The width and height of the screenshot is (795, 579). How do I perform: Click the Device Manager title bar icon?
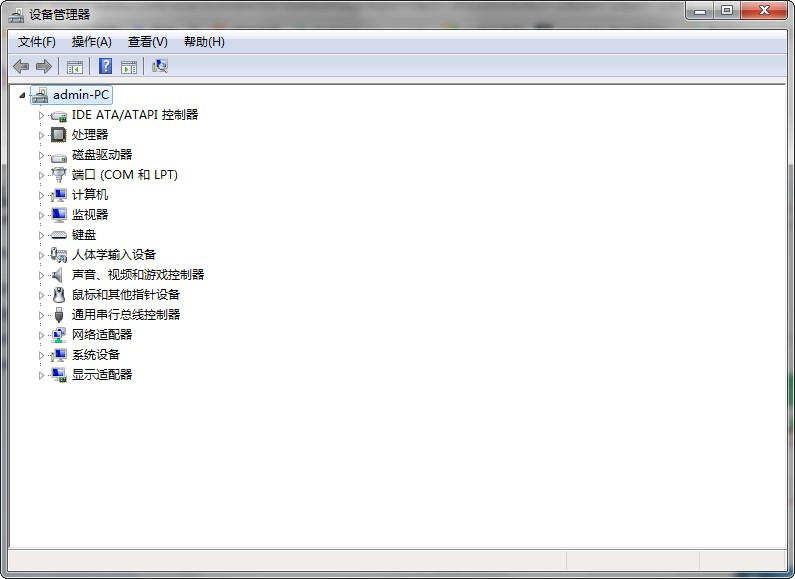point(17,15)
